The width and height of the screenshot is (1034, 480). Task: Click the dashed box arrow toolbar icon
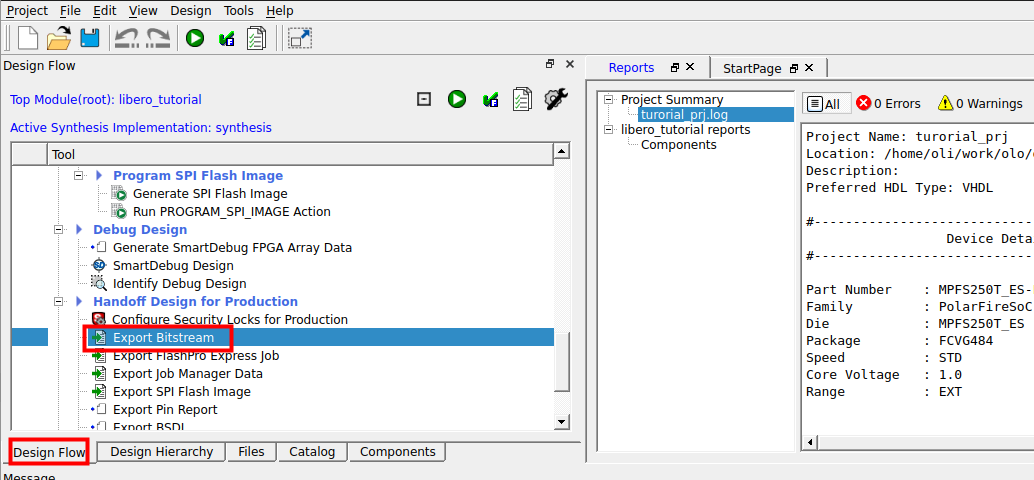tap(301, 38)
